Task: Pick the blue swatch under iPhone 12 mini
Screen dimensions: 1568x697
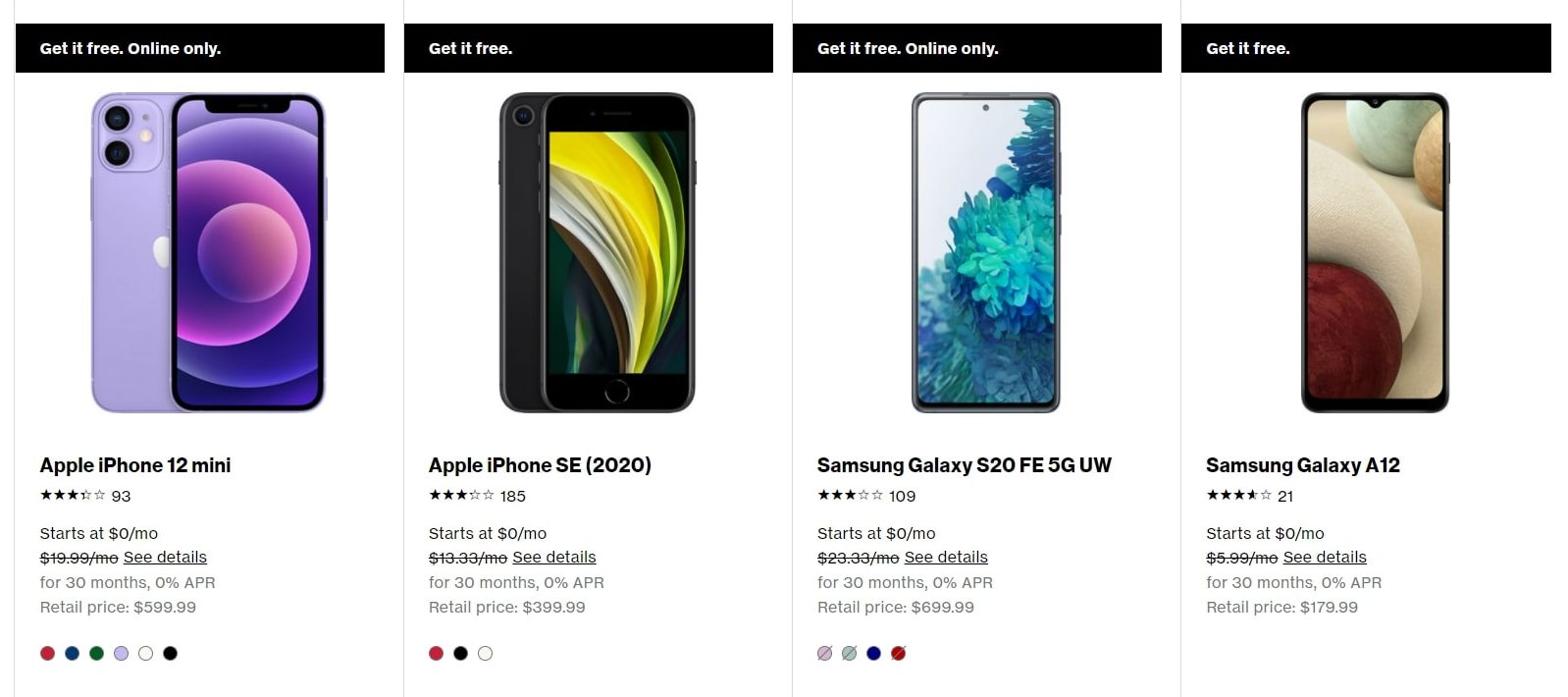Action: click(72, 652)
